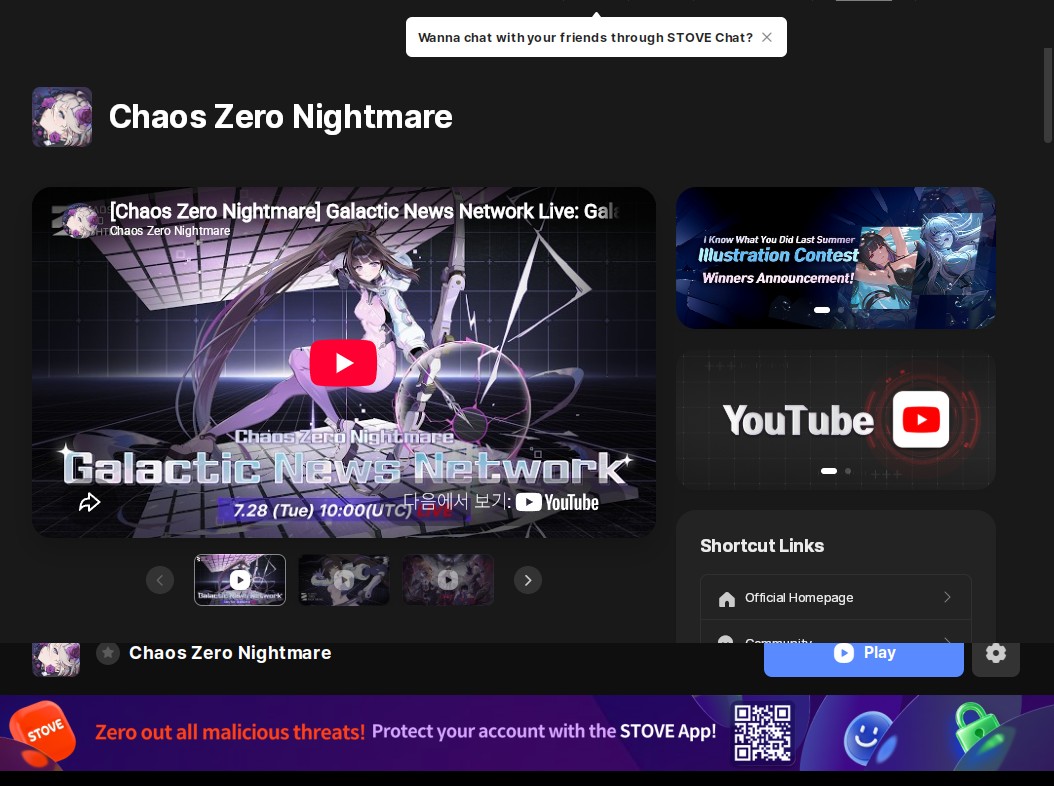This screenshot has height=786, width=1054.
Task: Select second slide indicator on YouTube banner
Action: 848,471
